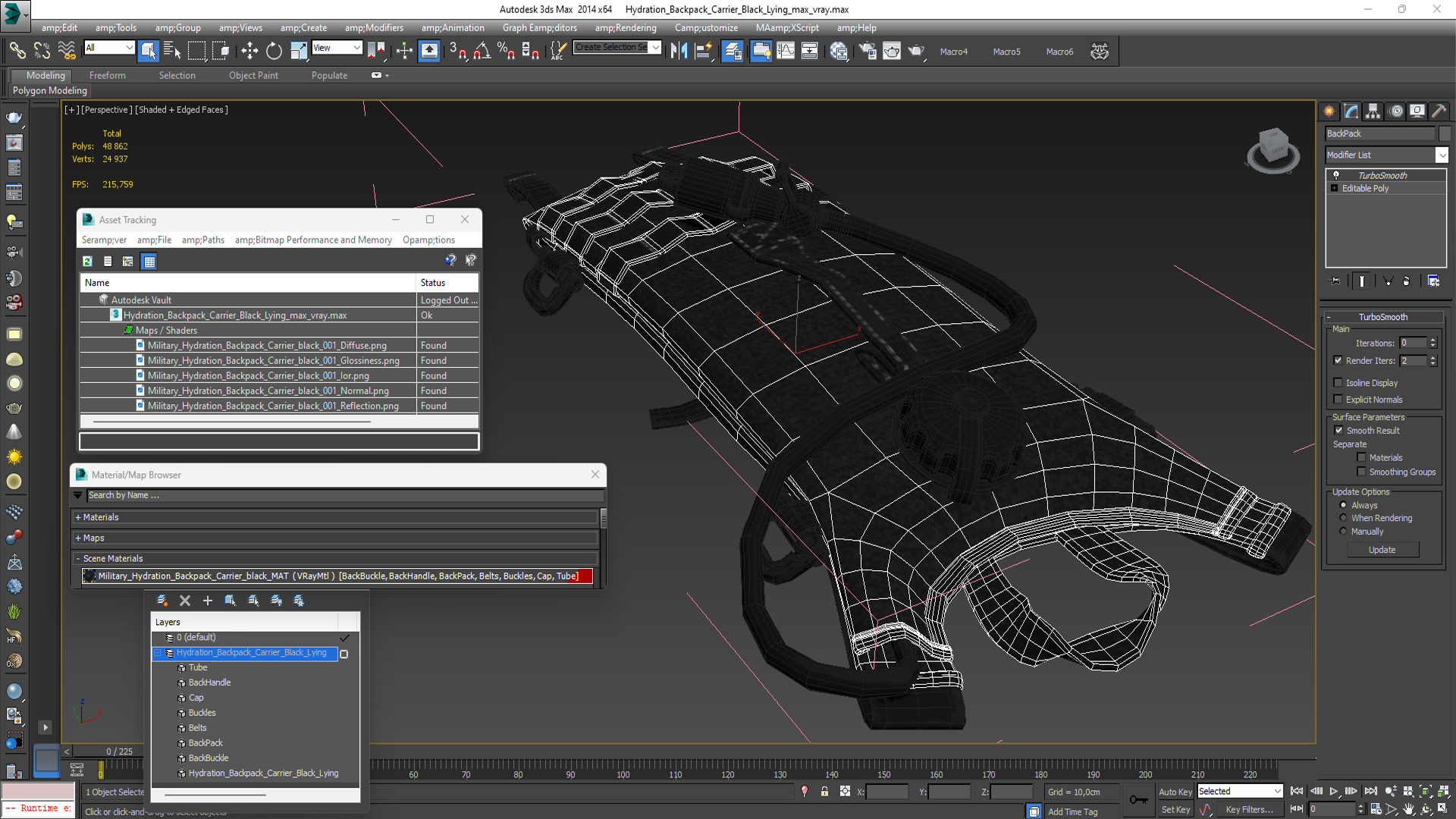The width and height of the screenshot is (1456, 819).
Task: Click the Create panel star icon
Action: coord(1329,111)
